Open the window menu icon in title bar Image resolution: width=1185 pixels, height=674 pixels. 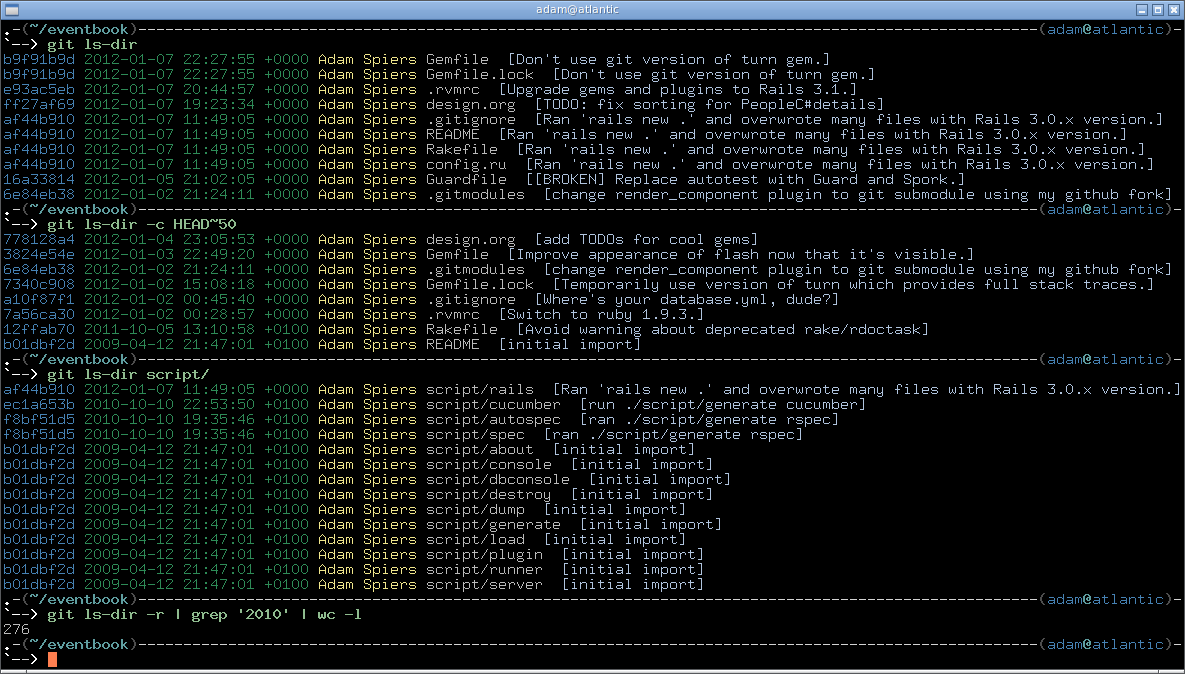pyautogui.click(x=11, y=9)
